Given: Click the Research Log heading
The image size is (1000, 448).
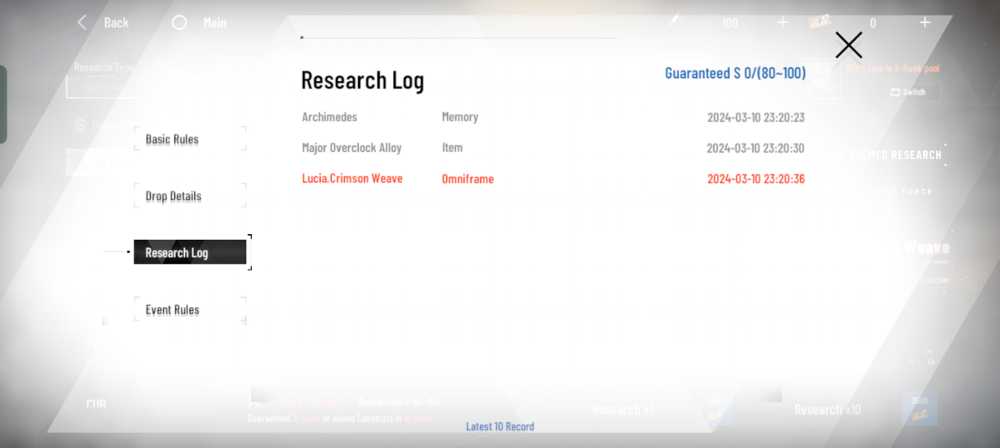Looking at the screenshot, I should pos(362,80).
